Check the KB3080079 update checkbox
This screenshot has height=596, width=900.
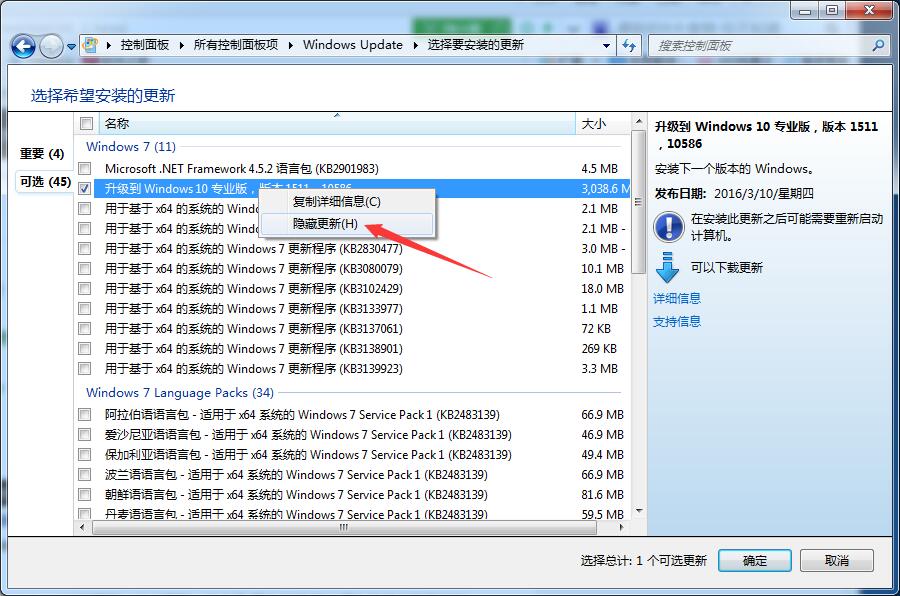coord(85,269)
